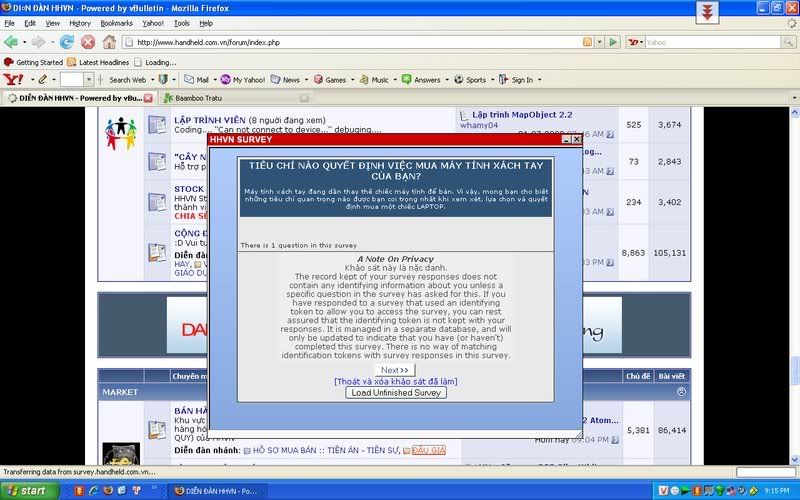The width and height of the screenshot is (800, 500).
Task: Open the Mail dropdown arrow
Action: click(x=215, y=80)
